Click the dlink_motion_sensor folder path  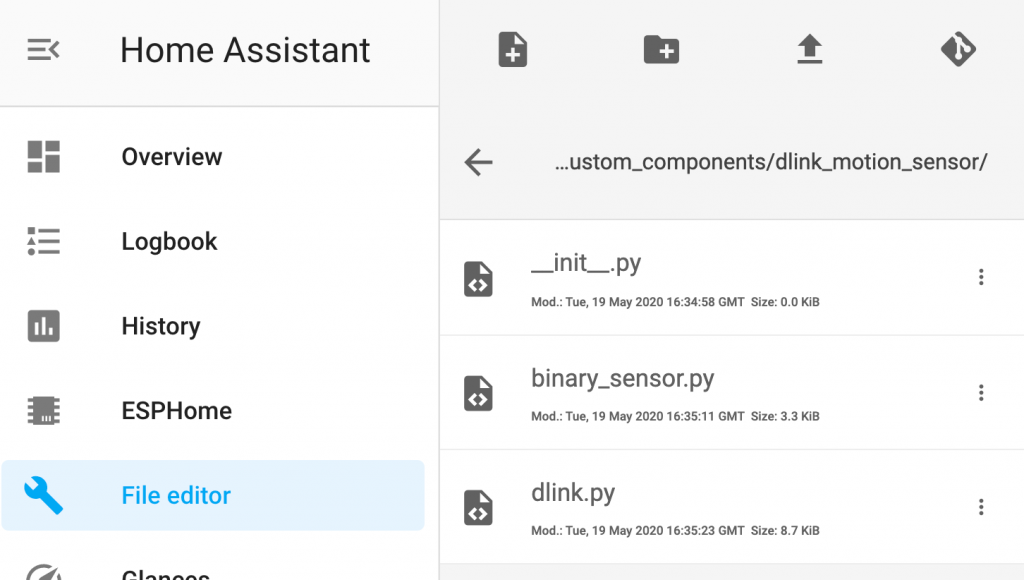[771, 162]
